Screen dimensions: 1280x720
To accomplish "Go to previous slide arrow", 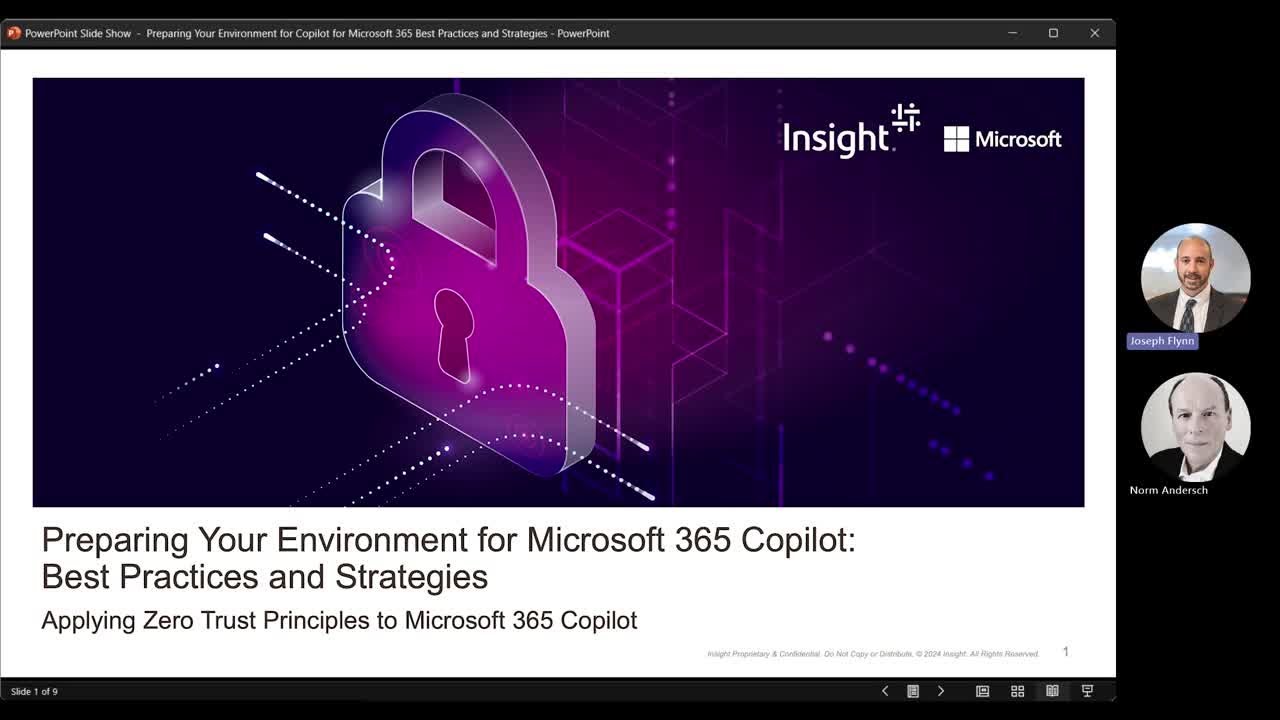I will coord(885,691).
